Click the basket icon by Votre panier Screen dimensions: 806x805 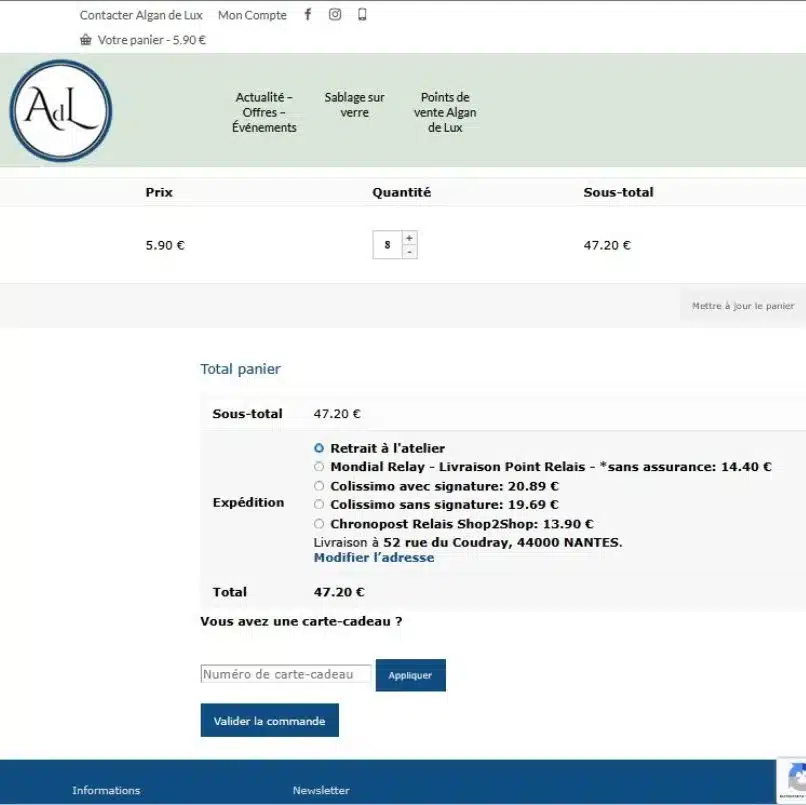86,40
